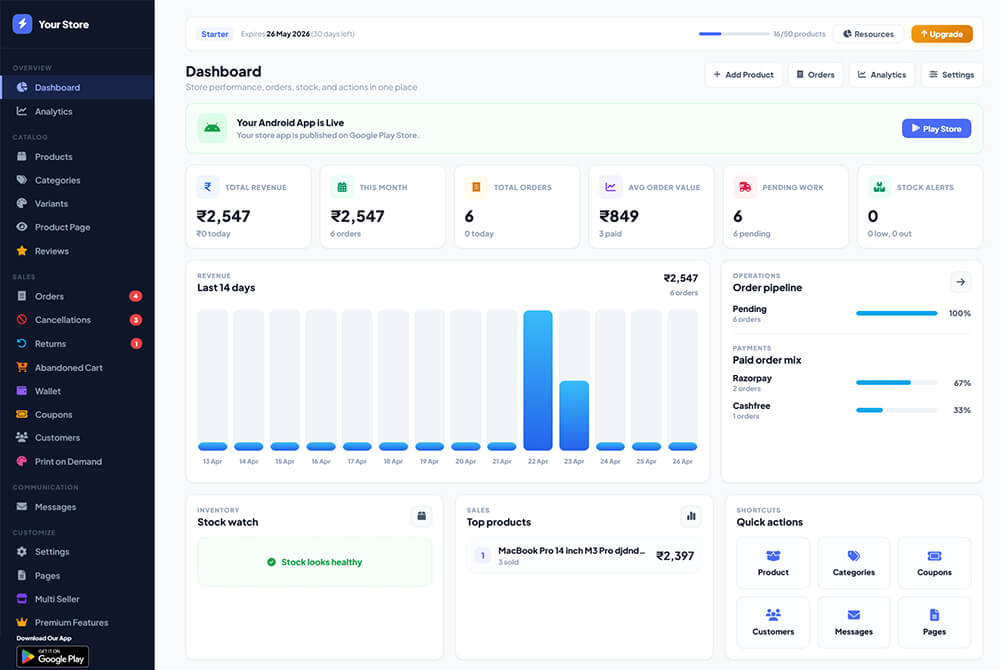Screen dimensions: 1000x670
Task: Open the Customers quick action tile
Action: point(773,622)
